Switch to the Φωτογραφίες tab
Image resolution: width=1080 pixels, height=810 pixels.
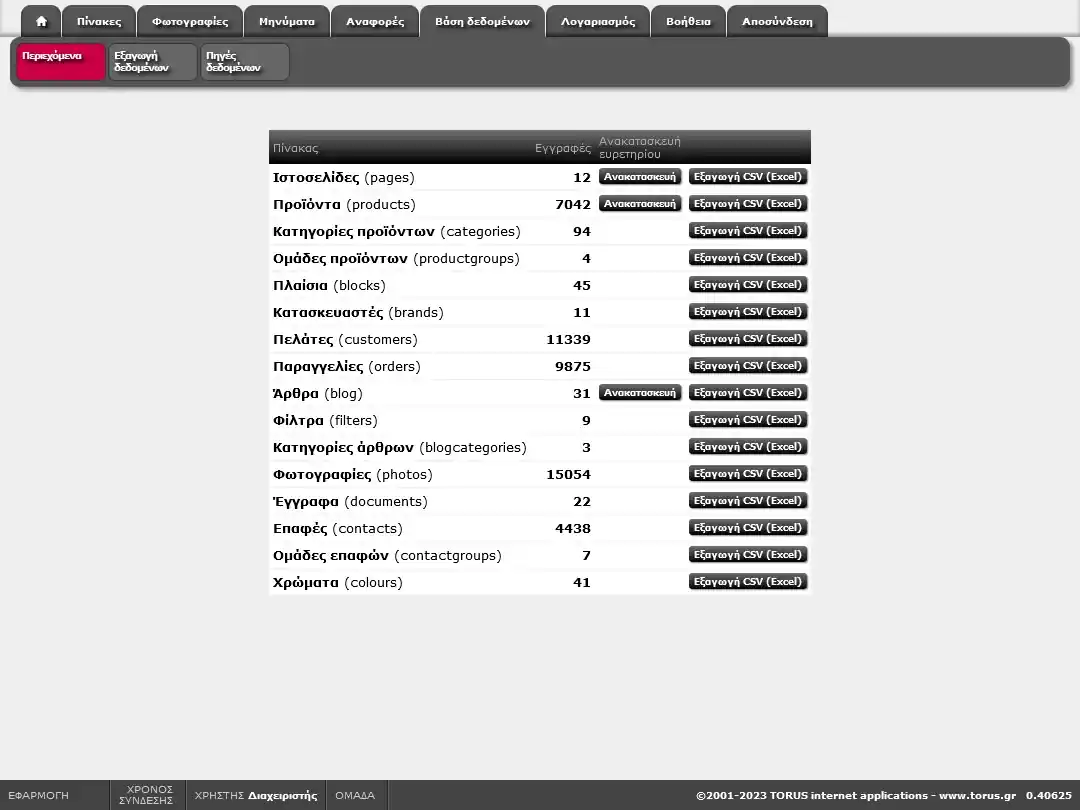190,21
